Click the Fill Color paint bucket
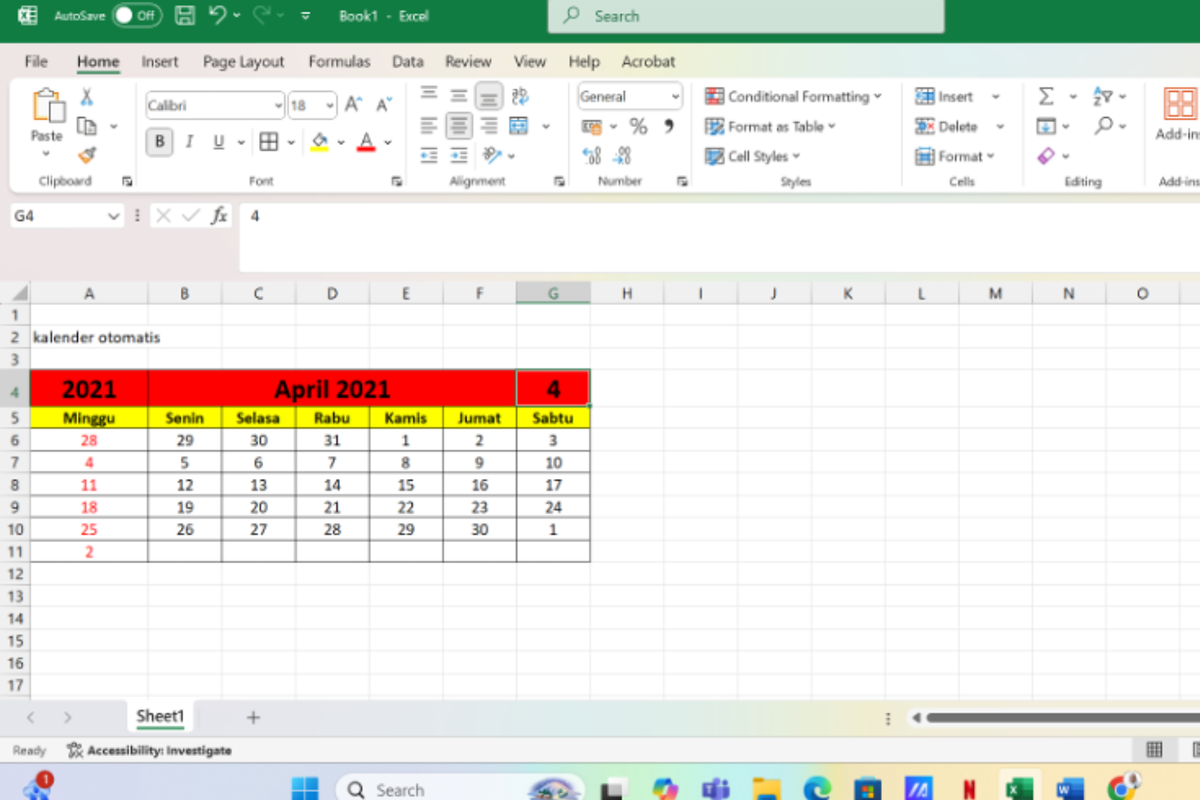The width and height of the screenshot is (1200, 800). 319,142
